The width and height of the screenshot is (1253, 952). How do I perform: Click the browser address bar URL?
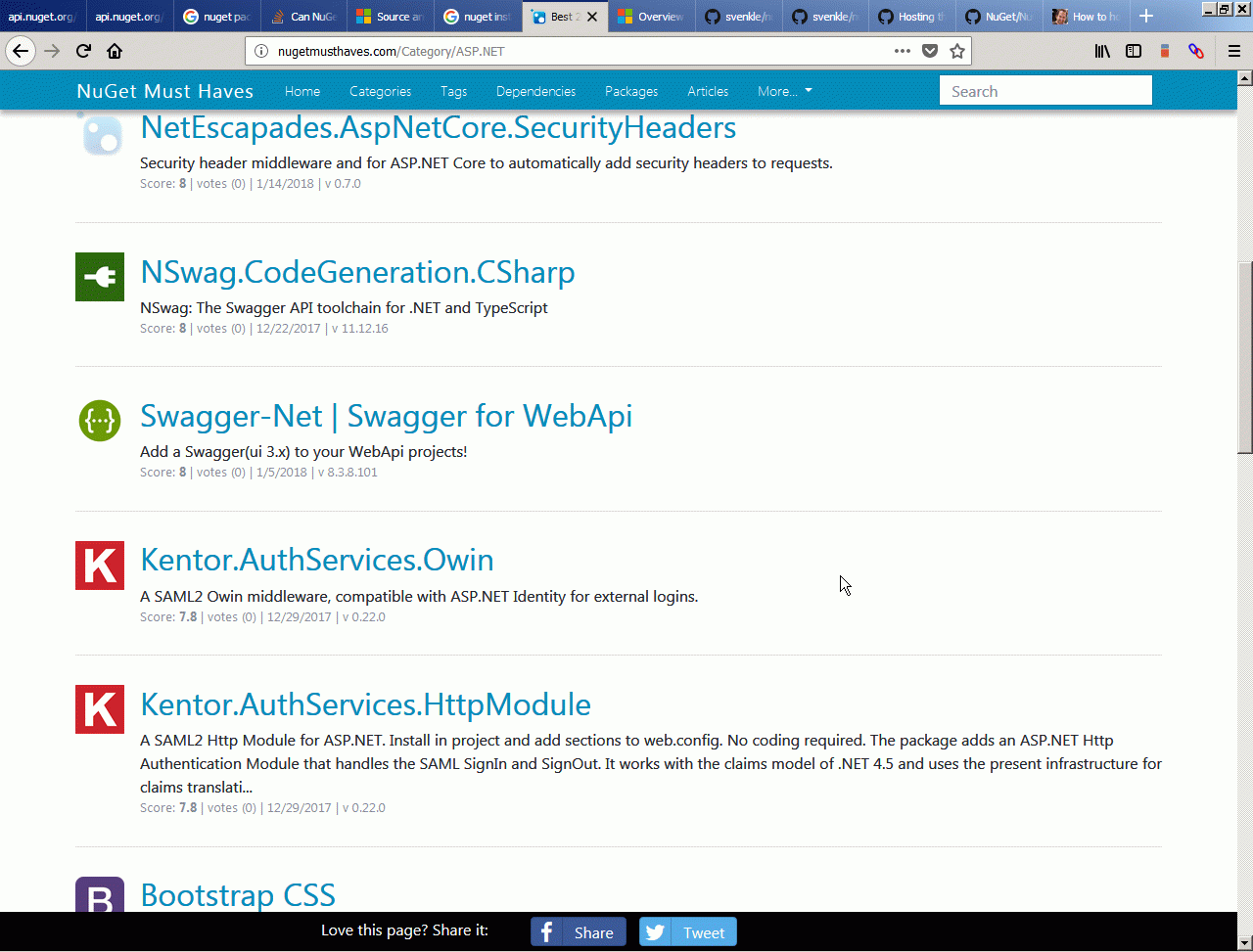pos(391,51)
